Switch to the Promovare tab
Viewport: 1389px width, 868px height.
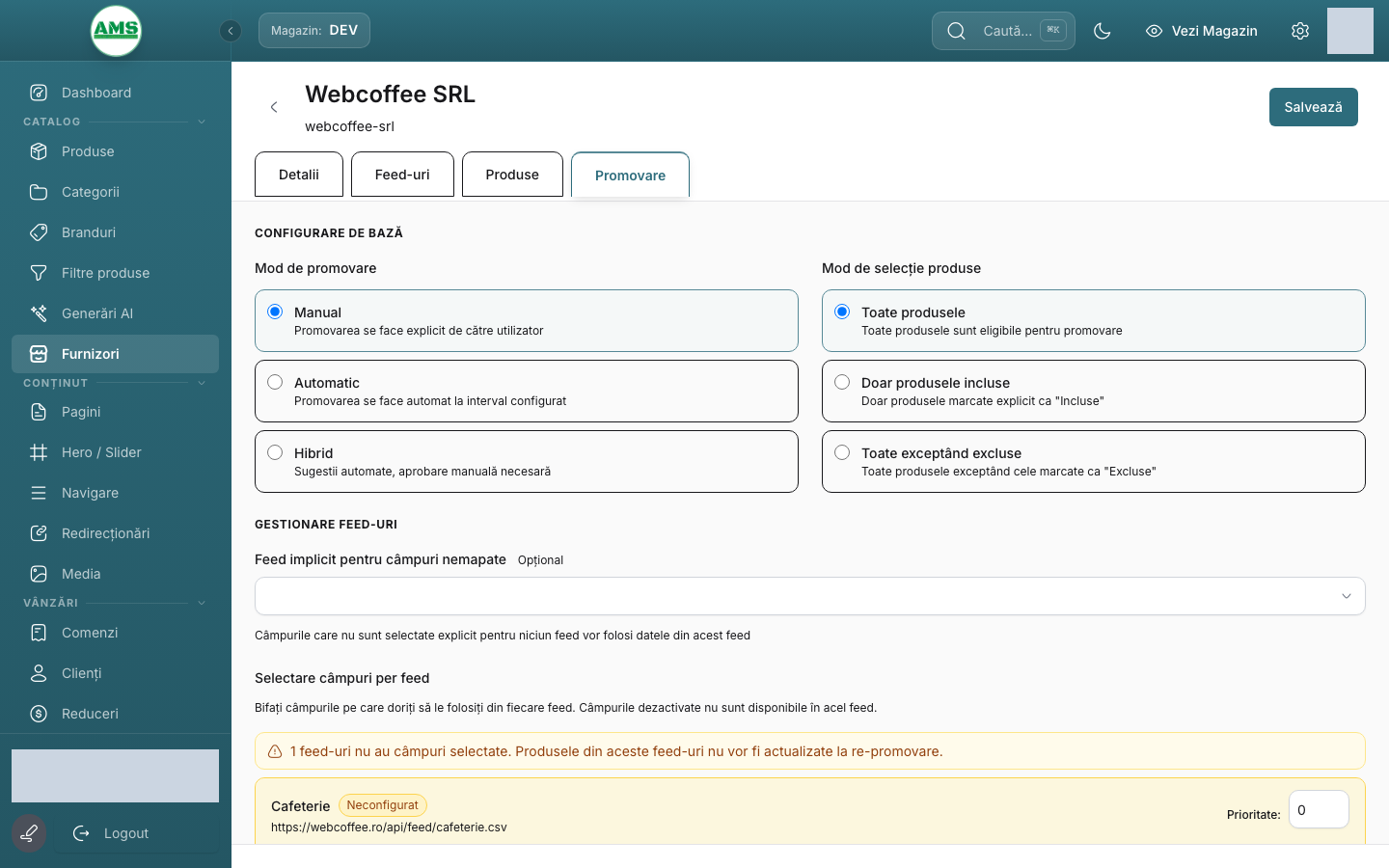(x=630, y=176)
